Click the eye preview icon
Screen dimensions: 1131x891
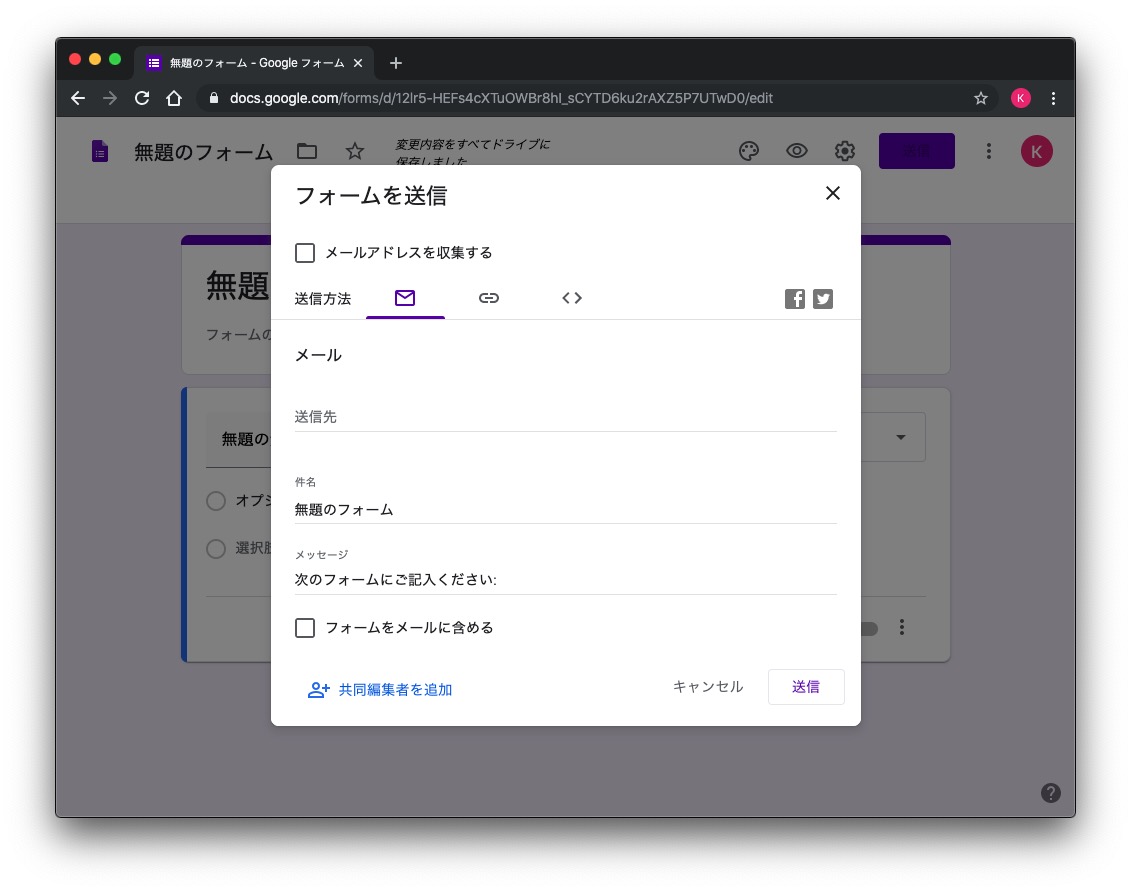coord(797,151)
